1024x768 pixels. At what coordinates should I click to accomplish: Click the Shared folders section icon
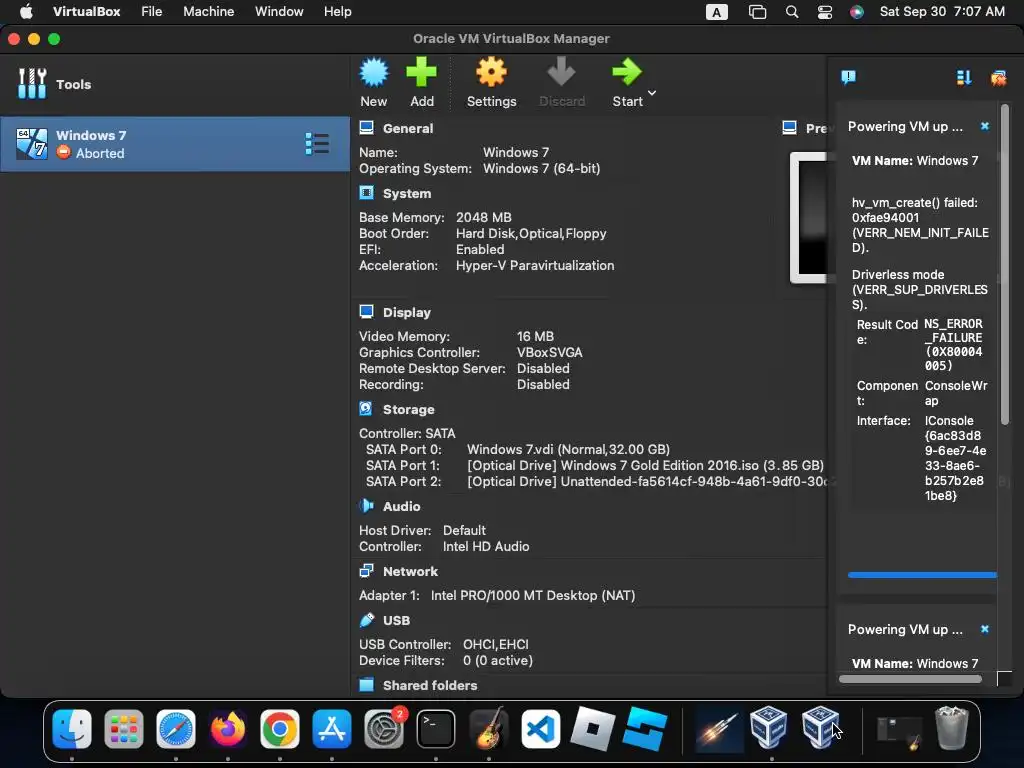point(366,684)
